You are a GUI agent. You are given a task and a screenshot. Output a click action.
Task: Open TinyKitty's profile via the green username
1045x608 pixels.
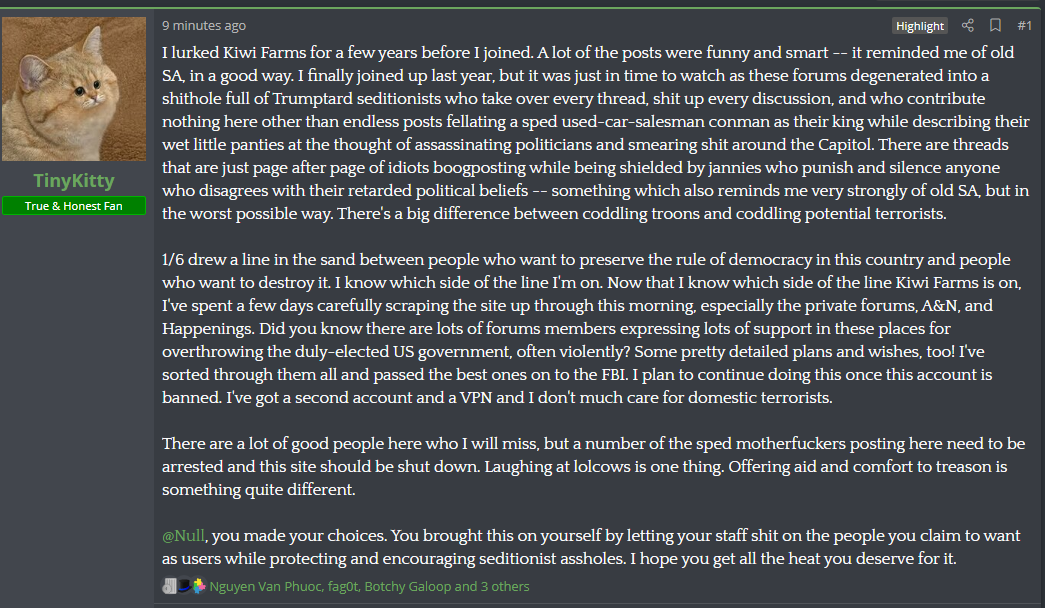tap(73, 180)
